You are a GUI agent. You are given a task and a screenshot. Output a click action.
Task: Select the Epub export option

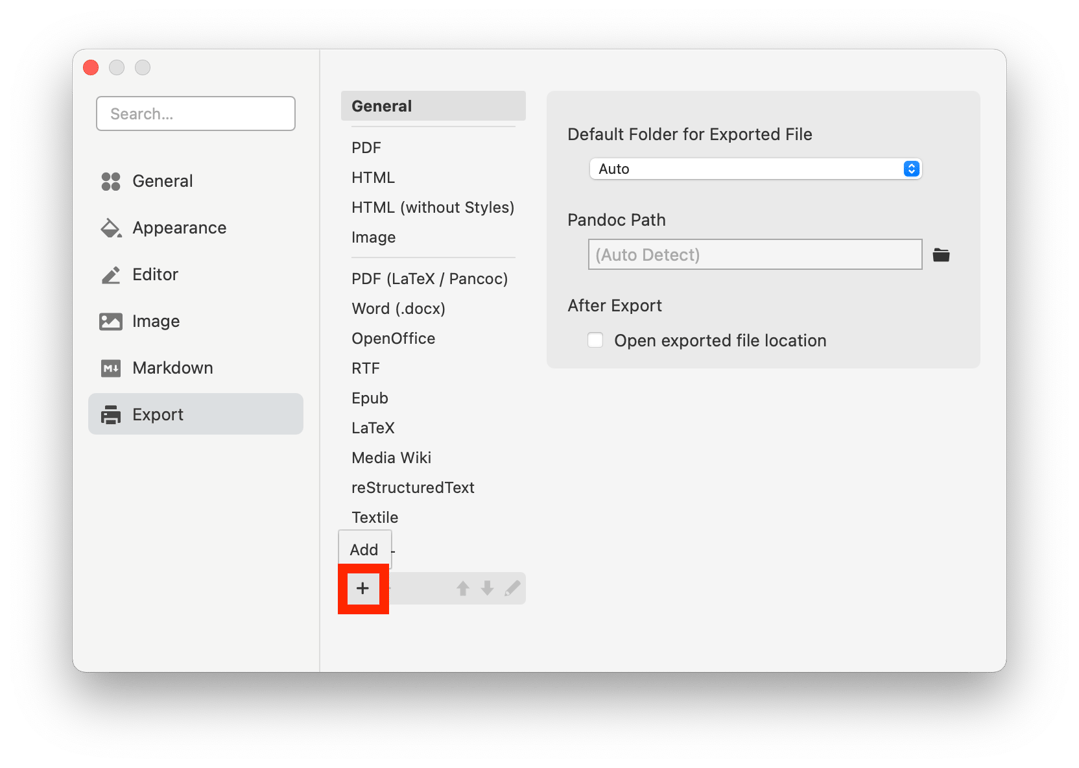coord(369,398)
